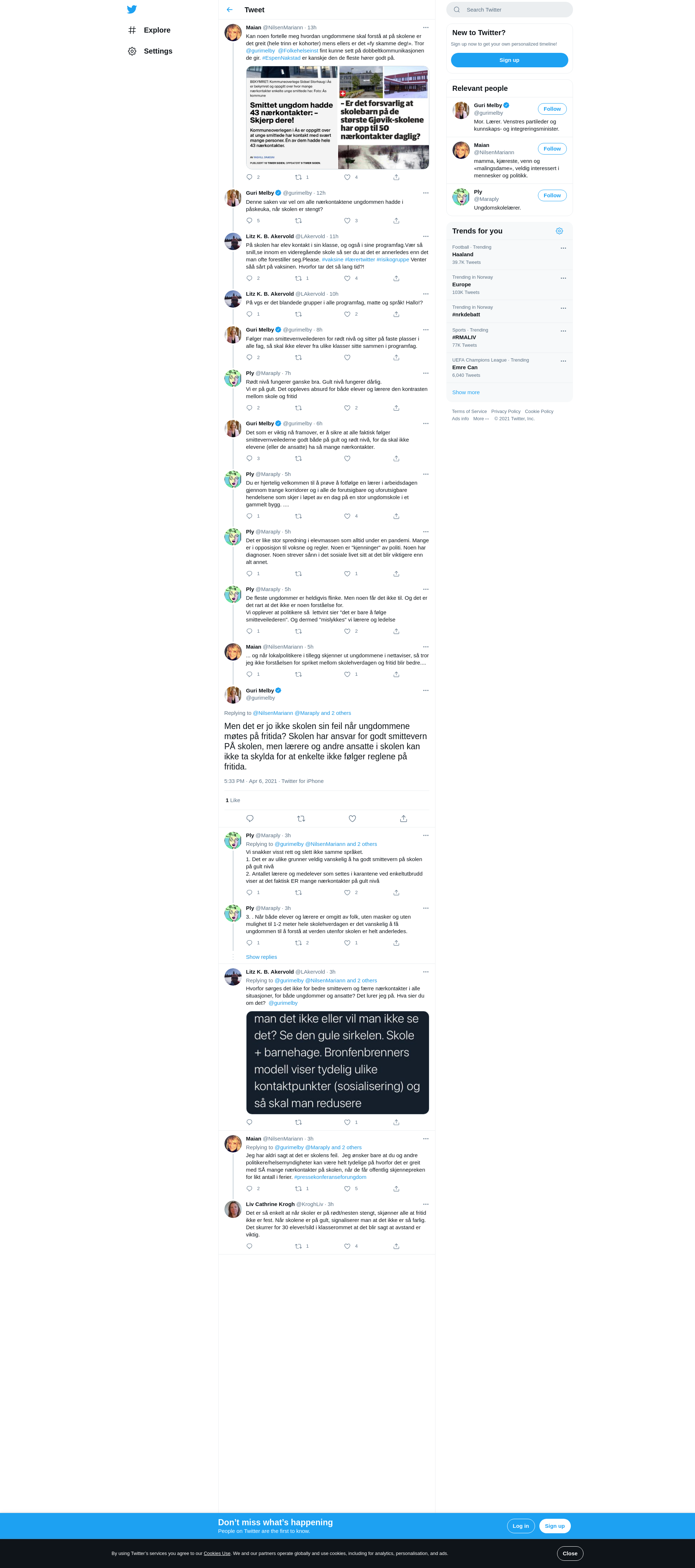Reply to Guri Melby's main tweet
The image size is (695, 1568).
tap(249, 819)
